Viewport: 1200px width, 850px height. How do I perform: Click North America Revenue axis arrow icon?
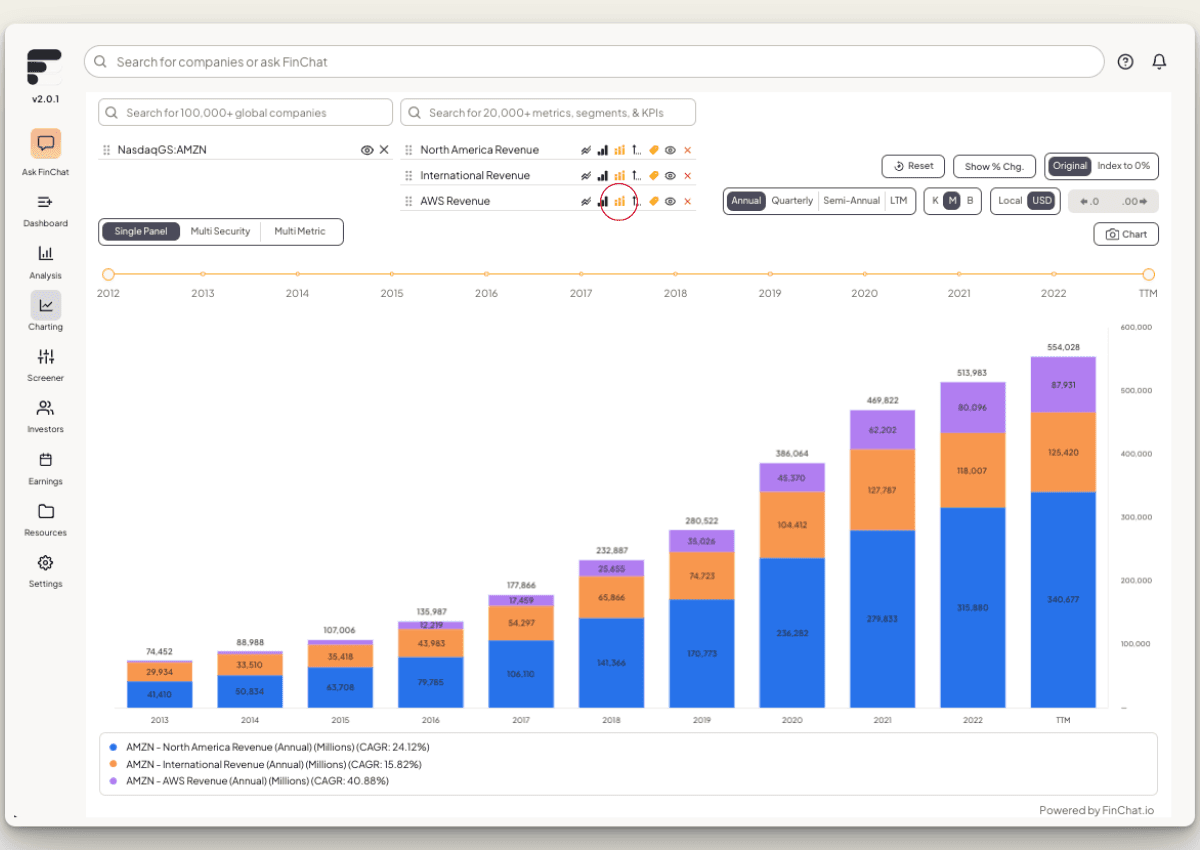tap(636, 150)
